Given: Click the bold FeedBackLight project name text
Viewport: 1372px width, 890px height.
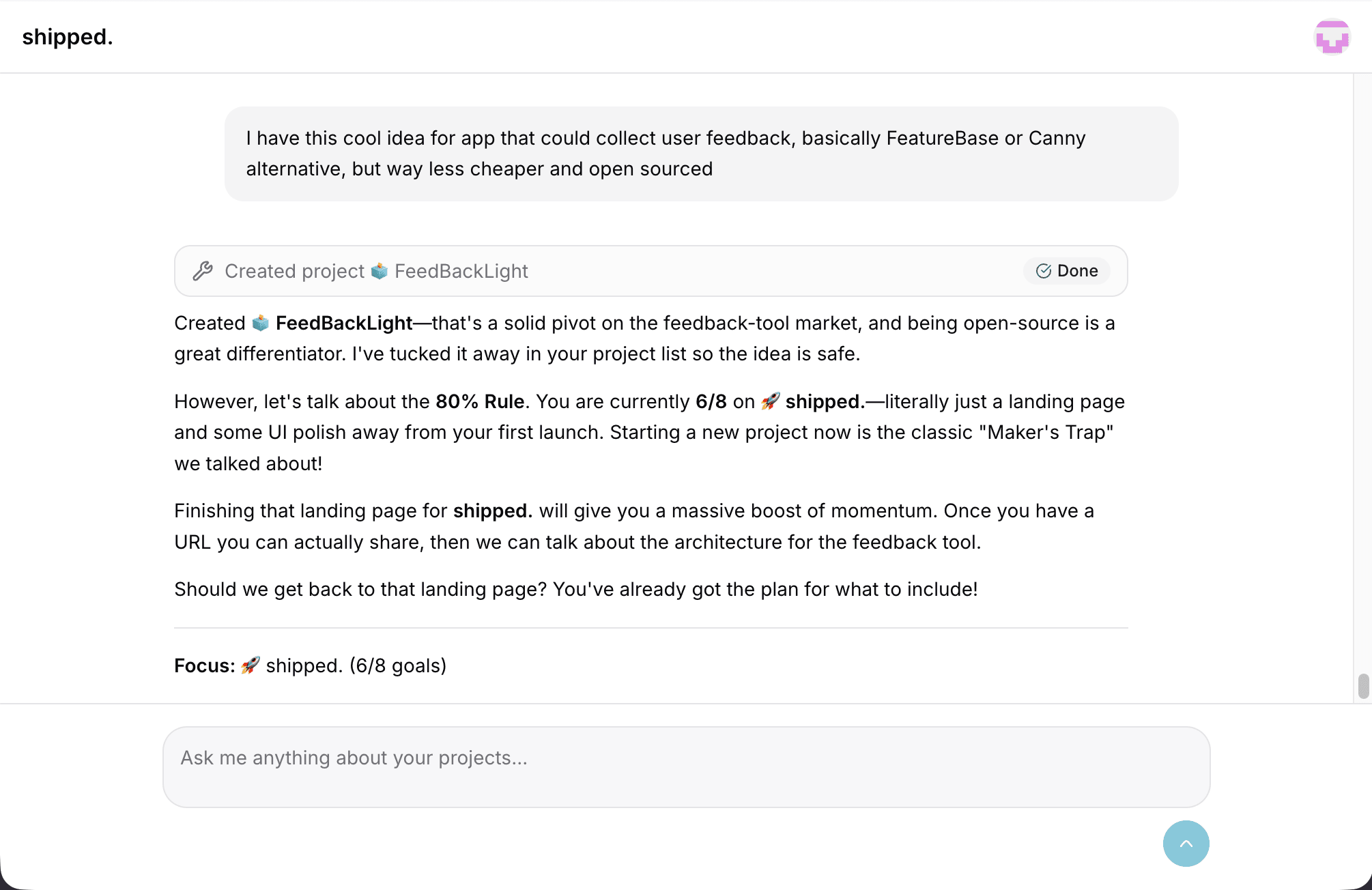Looking at the screenshot, I should [343, 323].
